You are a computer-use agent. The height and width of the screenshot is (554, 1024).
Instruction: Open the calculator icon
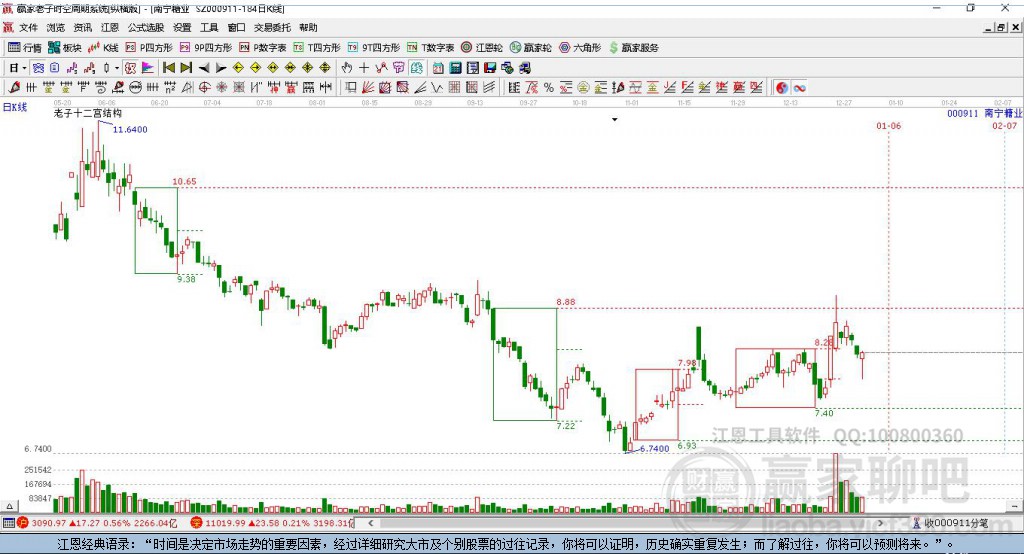pos(456,68)
